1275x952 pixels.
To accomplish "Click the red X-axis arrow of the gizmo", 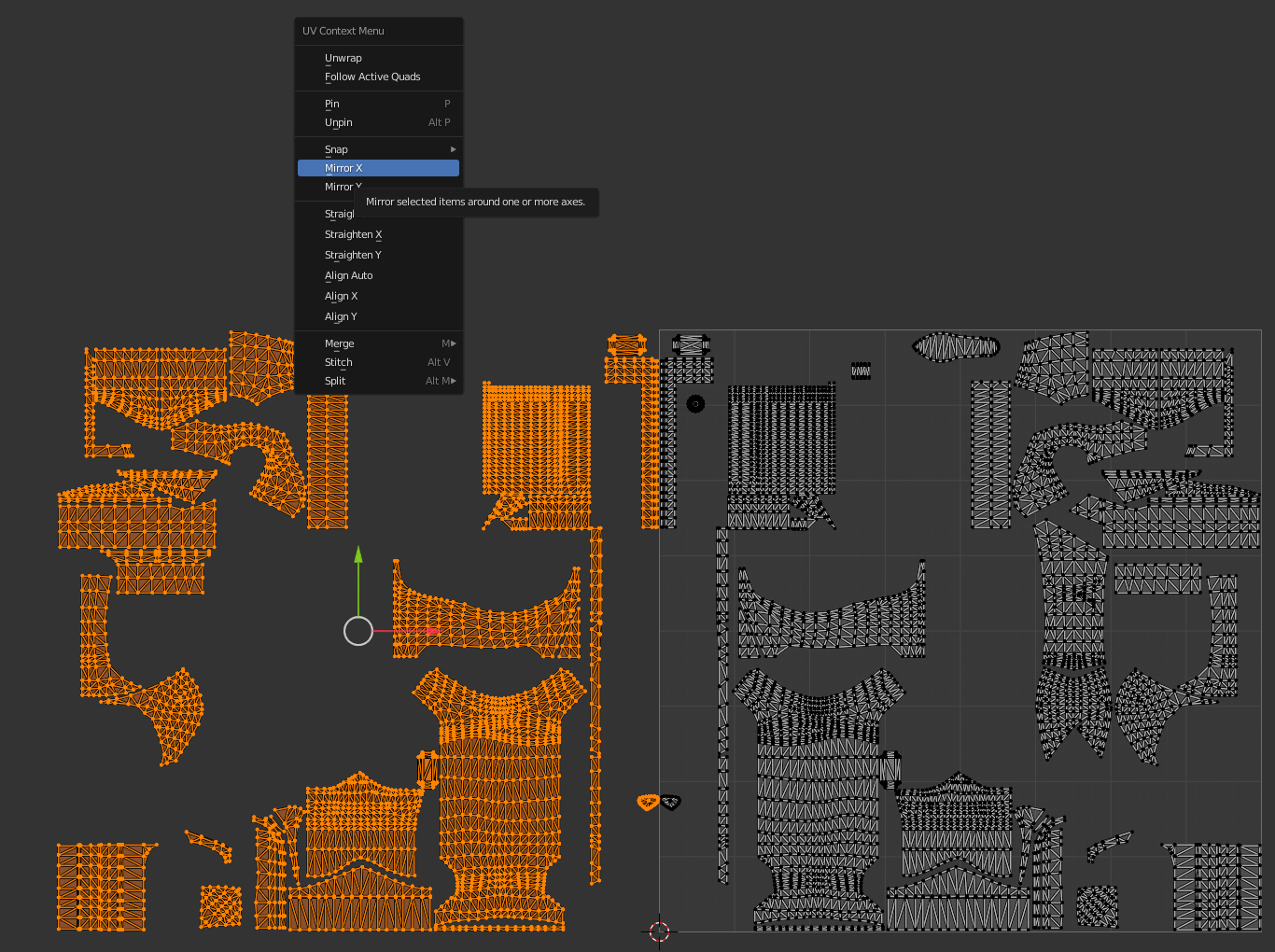I will point(431,631).
